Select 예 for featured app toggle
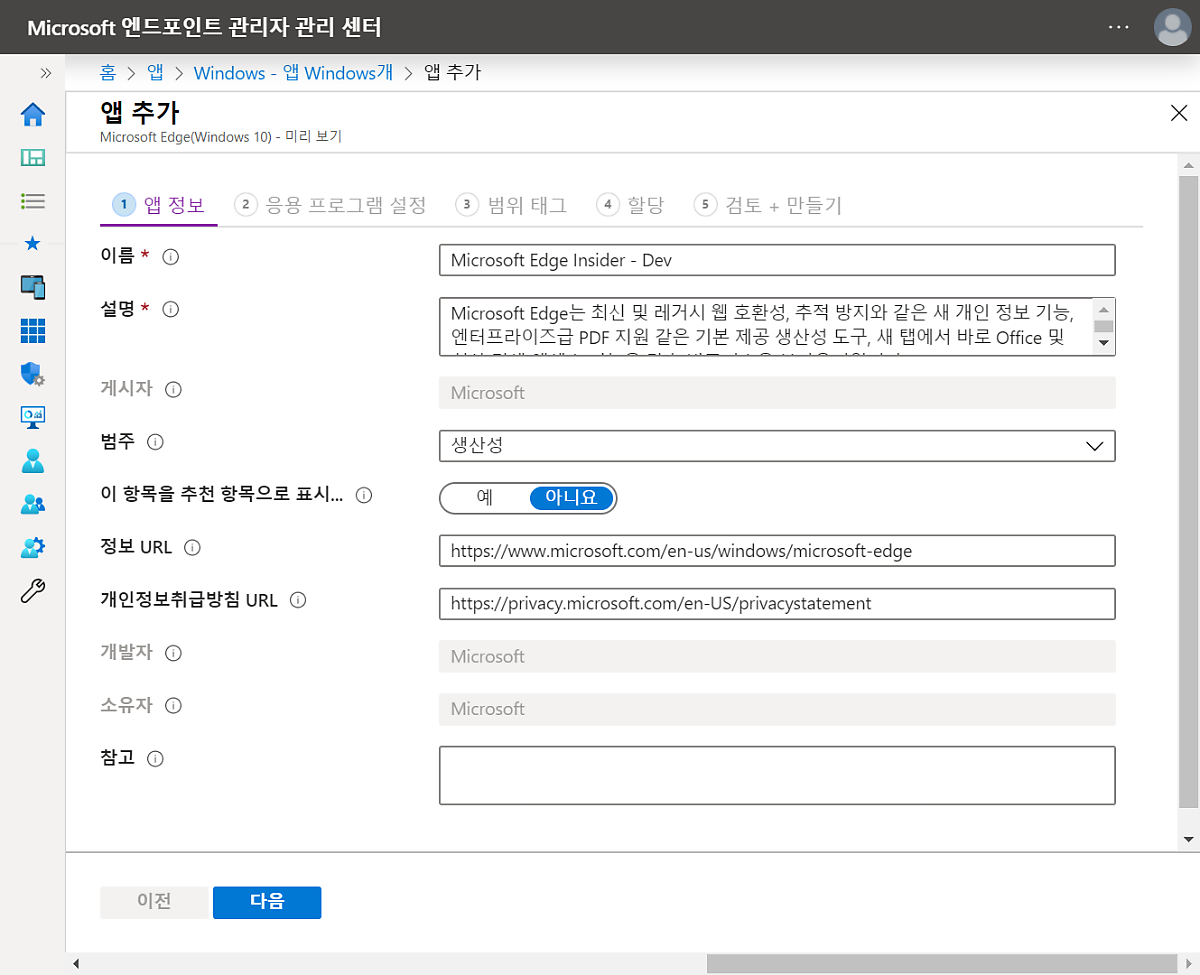The height and width of the screenshot is (975, 1200). pos(485,497)
